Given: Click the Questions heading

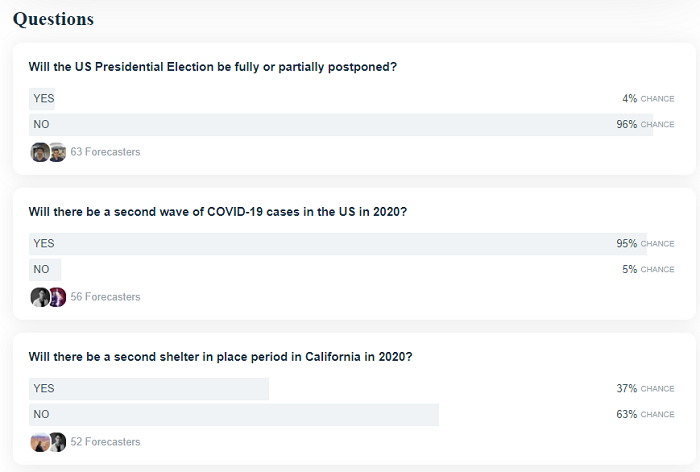Looking at the screenshot, I should pos(54,19).
